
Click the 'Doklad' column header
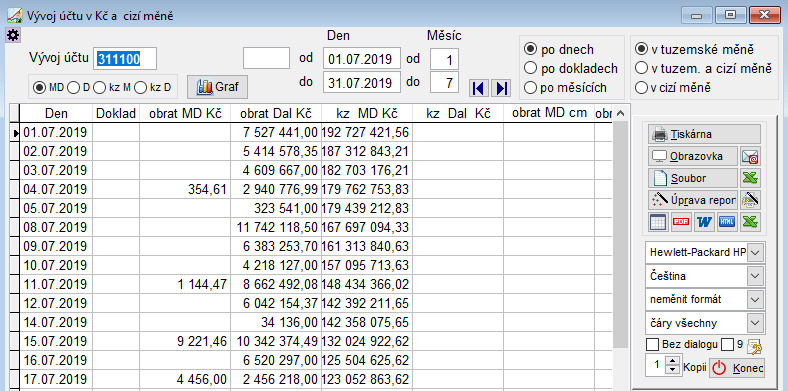(x=116, y=113)
